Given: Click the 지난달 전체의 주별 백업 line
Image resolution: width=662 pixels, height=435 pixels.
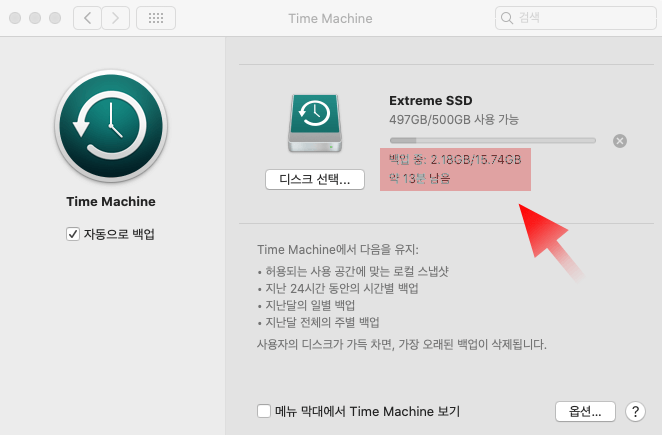Looking at the screenshot, I should click(322, 323).
